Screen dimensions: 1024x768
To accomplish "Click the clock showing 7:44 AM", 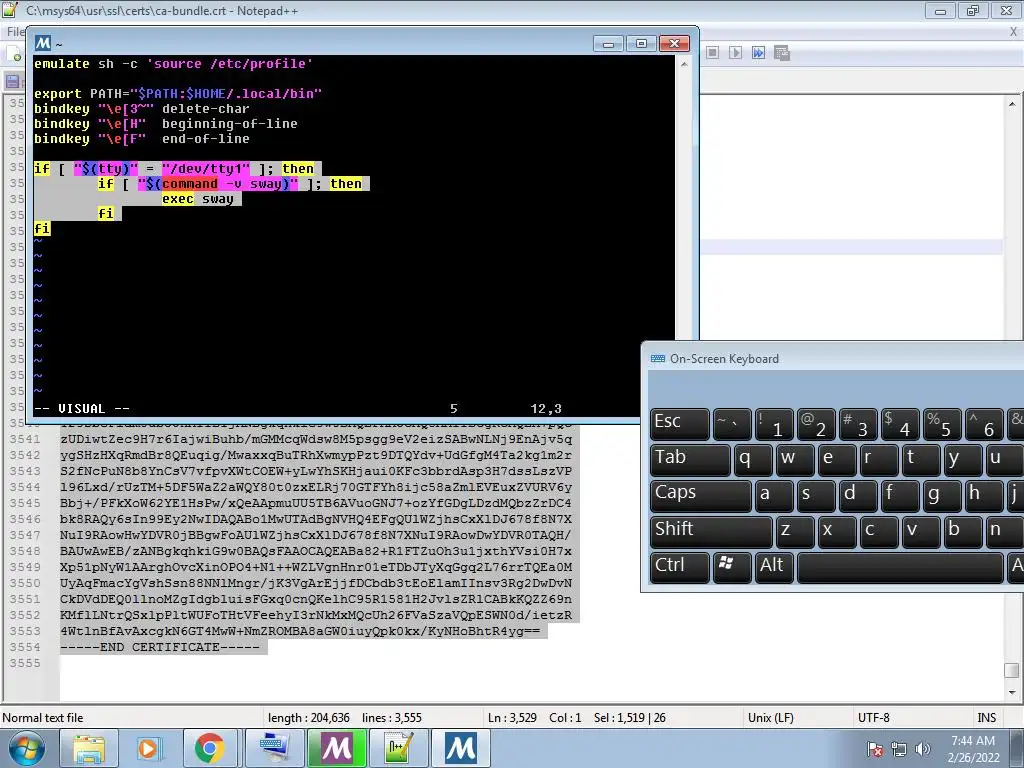I will coord(973,741).
